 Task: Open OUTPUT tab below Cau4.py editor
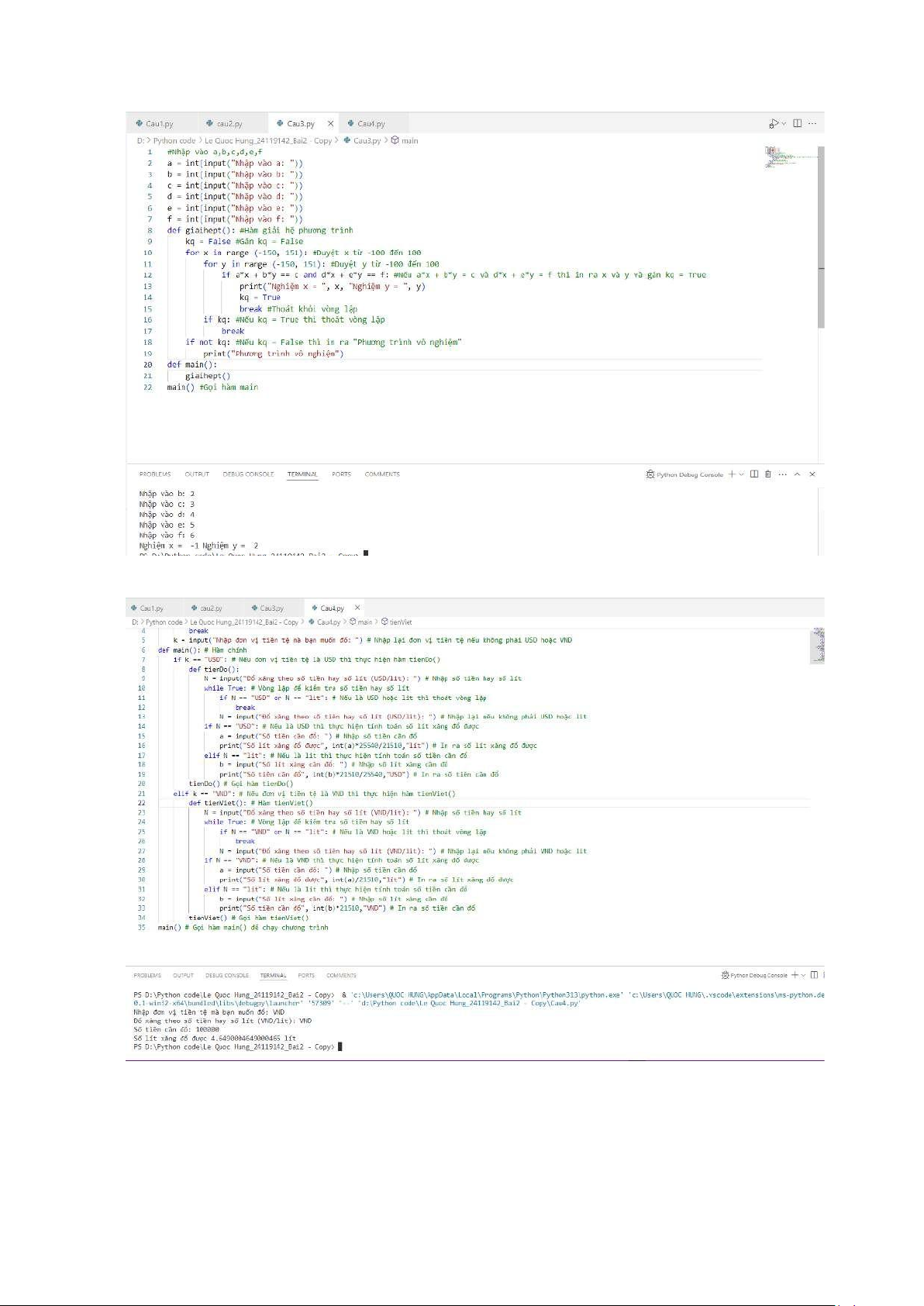(183, 976)
